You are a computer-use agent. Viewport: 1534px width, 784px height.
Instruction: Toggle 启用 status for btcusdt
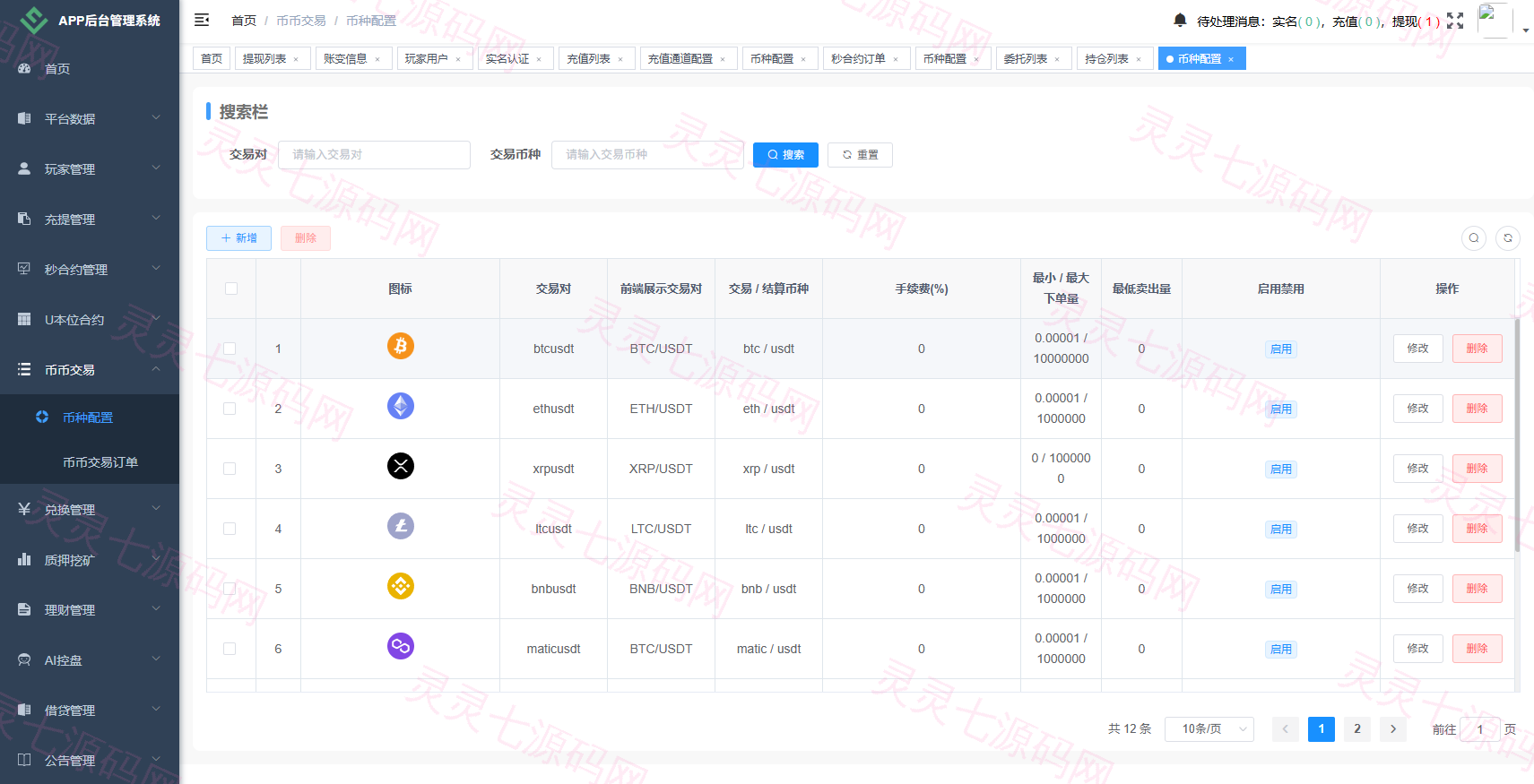(1281, 349)
